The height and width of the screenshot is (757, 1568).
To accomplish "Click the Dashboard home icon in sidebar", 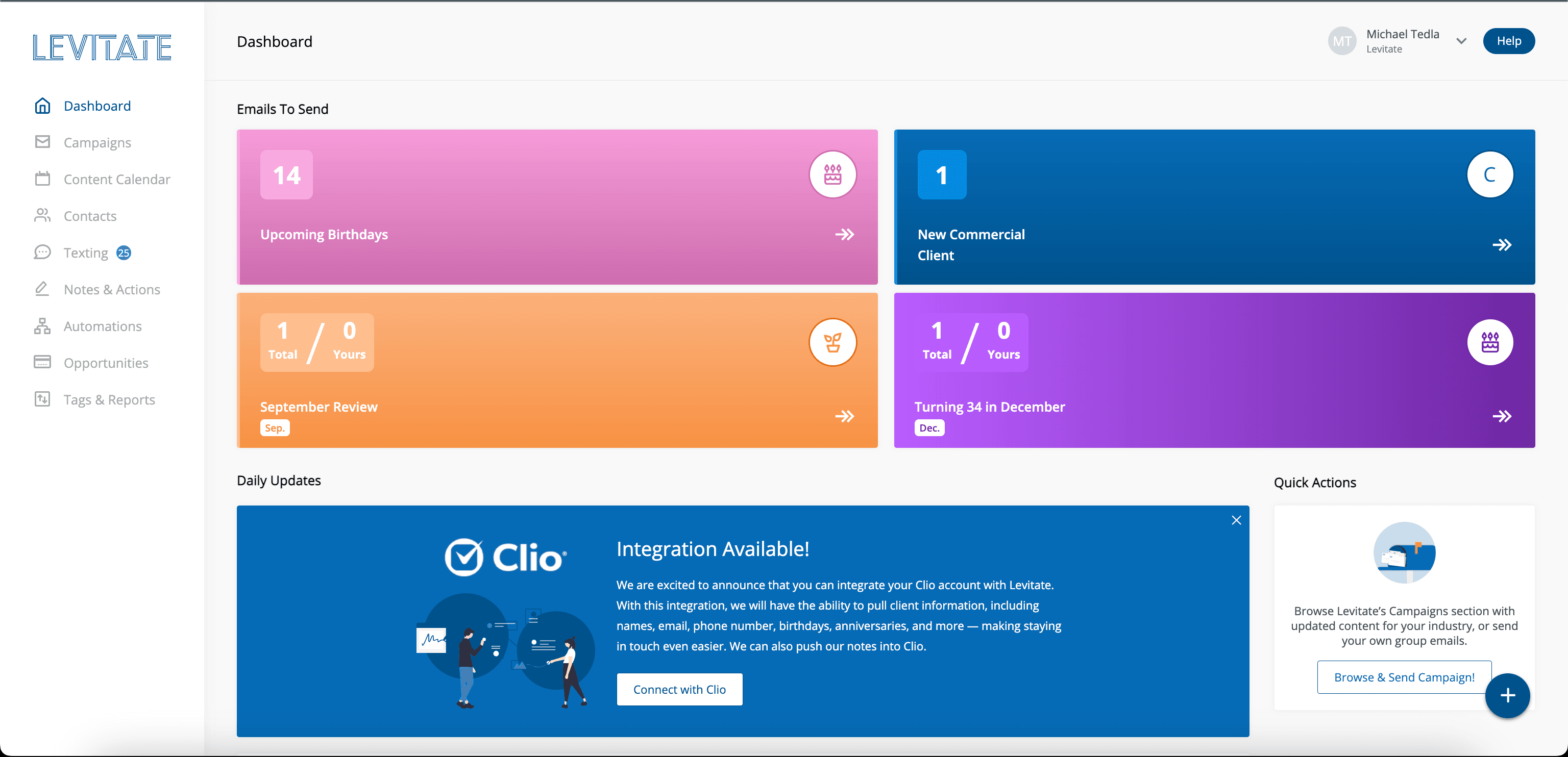I will click(x=42, y=106).
